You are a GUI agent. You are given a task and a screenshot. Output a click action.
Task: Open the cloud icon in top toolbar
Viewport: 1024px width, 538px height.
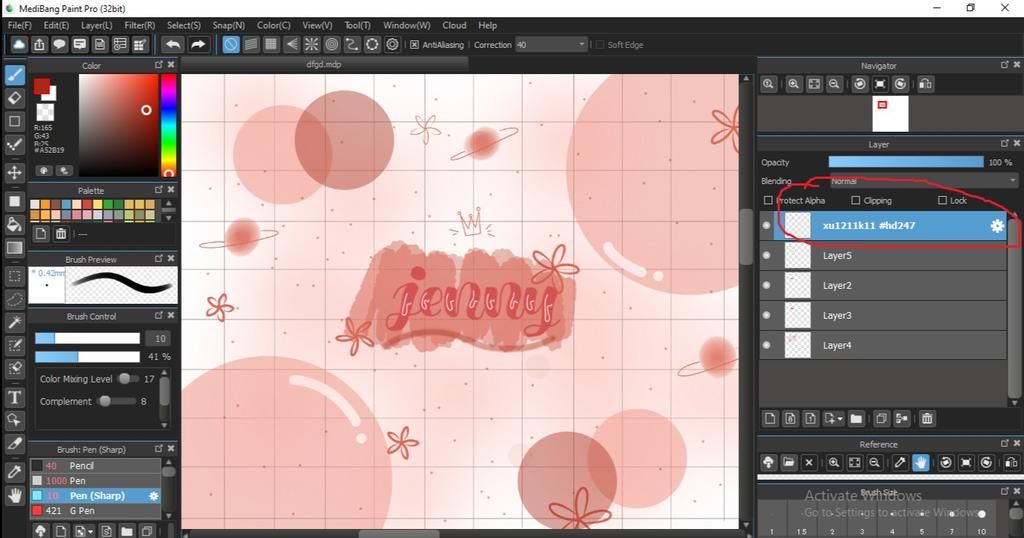pos(19,44)
